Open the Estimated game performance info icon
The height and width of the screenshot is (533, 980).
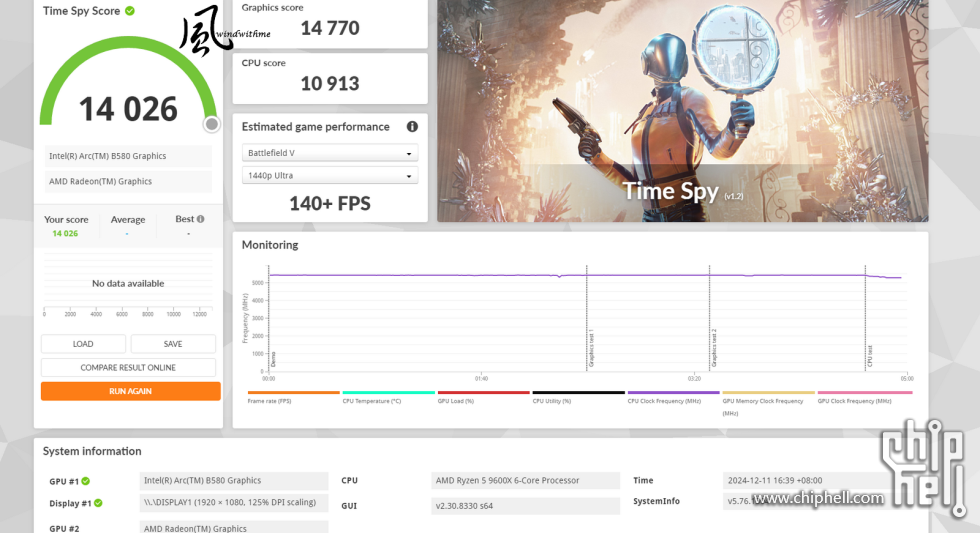[x=412, y=126]
